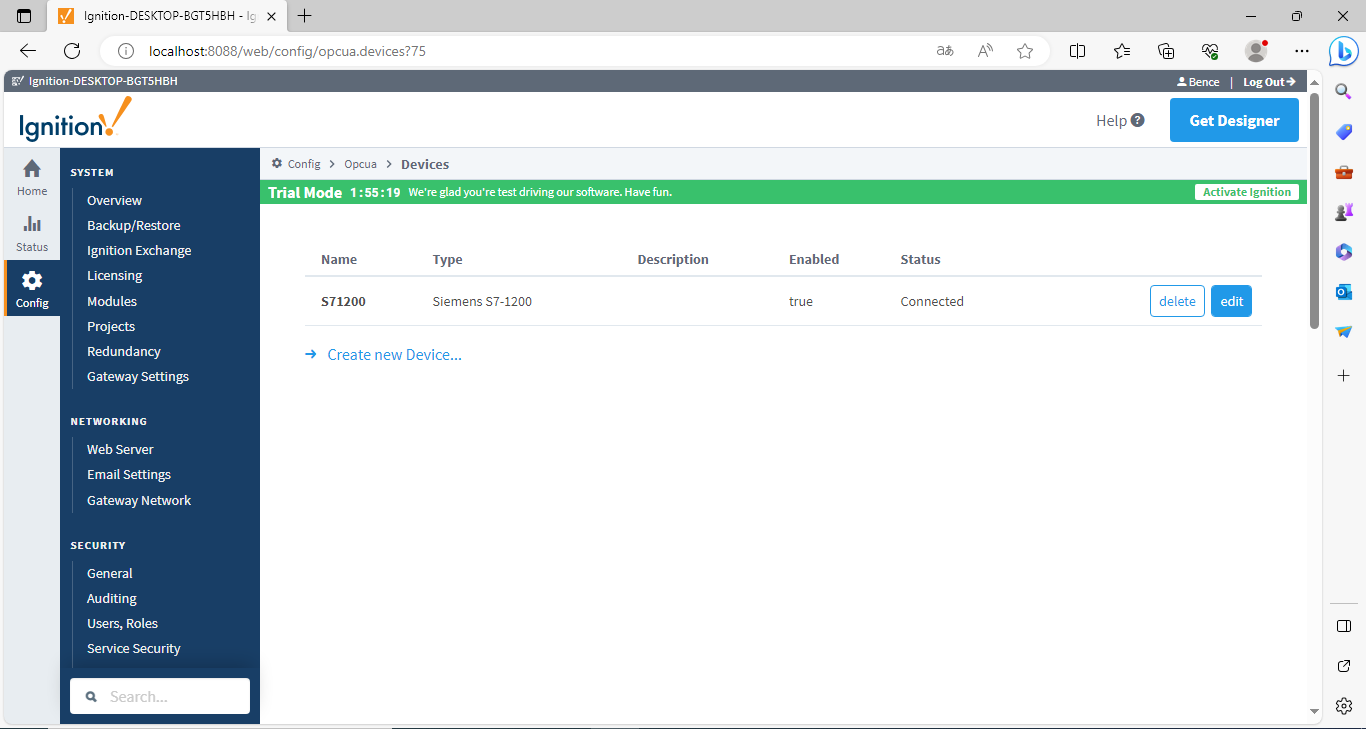Open Edge settings and more menu
Image resolution: width=1366 pixels, height=729 pixels.
(1301, 51)
